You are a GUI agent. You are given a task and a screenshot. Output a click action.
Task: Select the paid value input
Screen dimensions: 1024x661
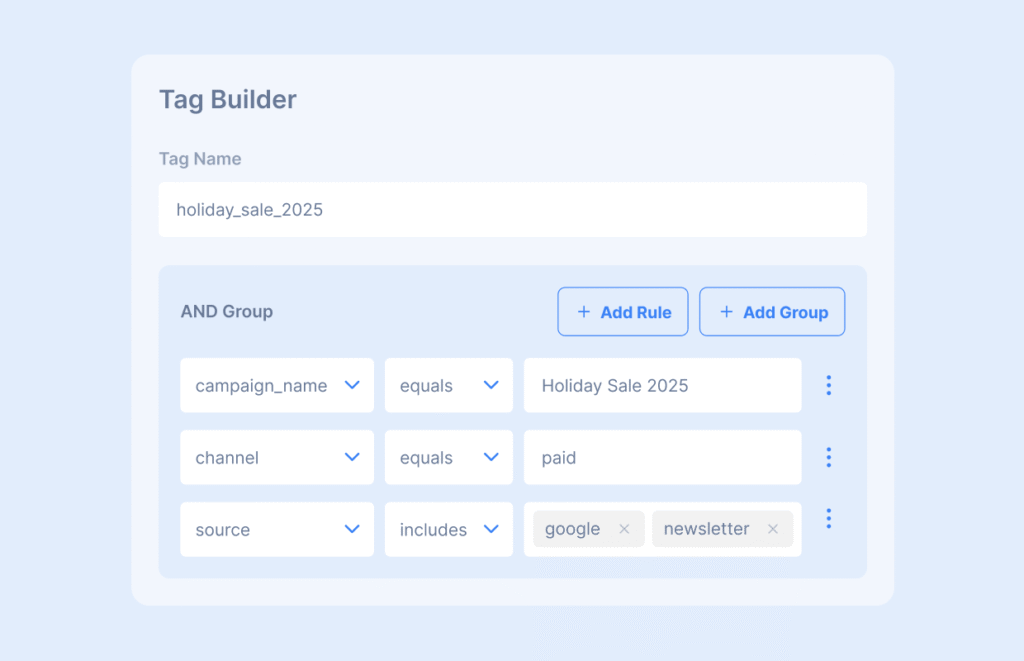662,457
